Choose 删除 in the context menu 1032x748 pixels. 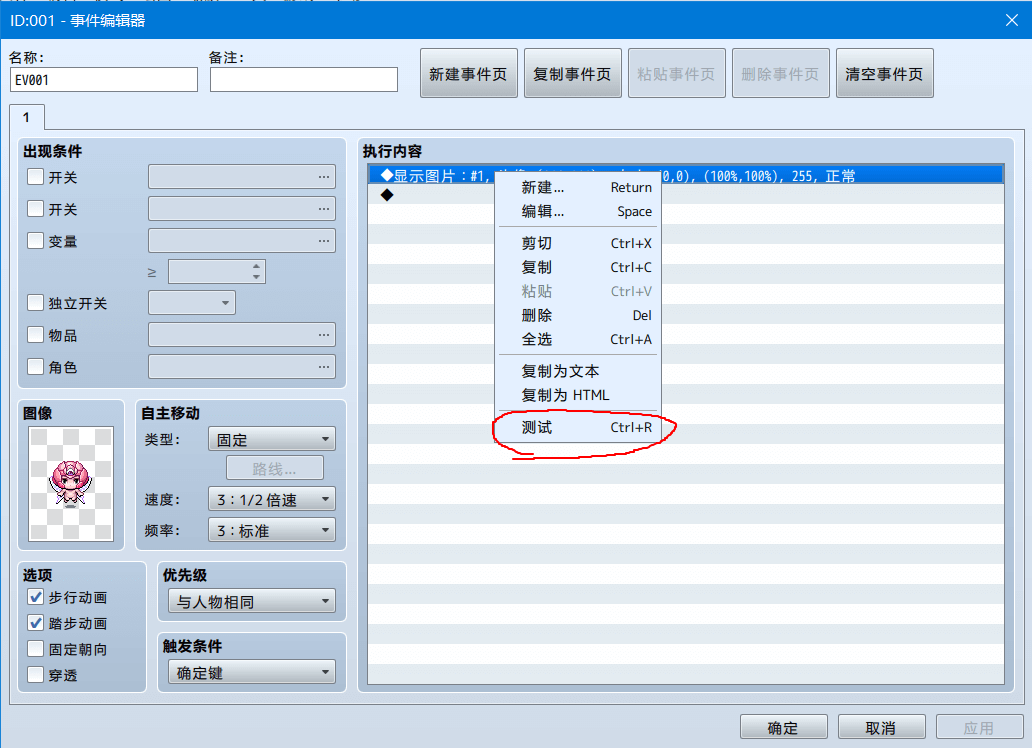pyautogui.click(x=578, y=315)
